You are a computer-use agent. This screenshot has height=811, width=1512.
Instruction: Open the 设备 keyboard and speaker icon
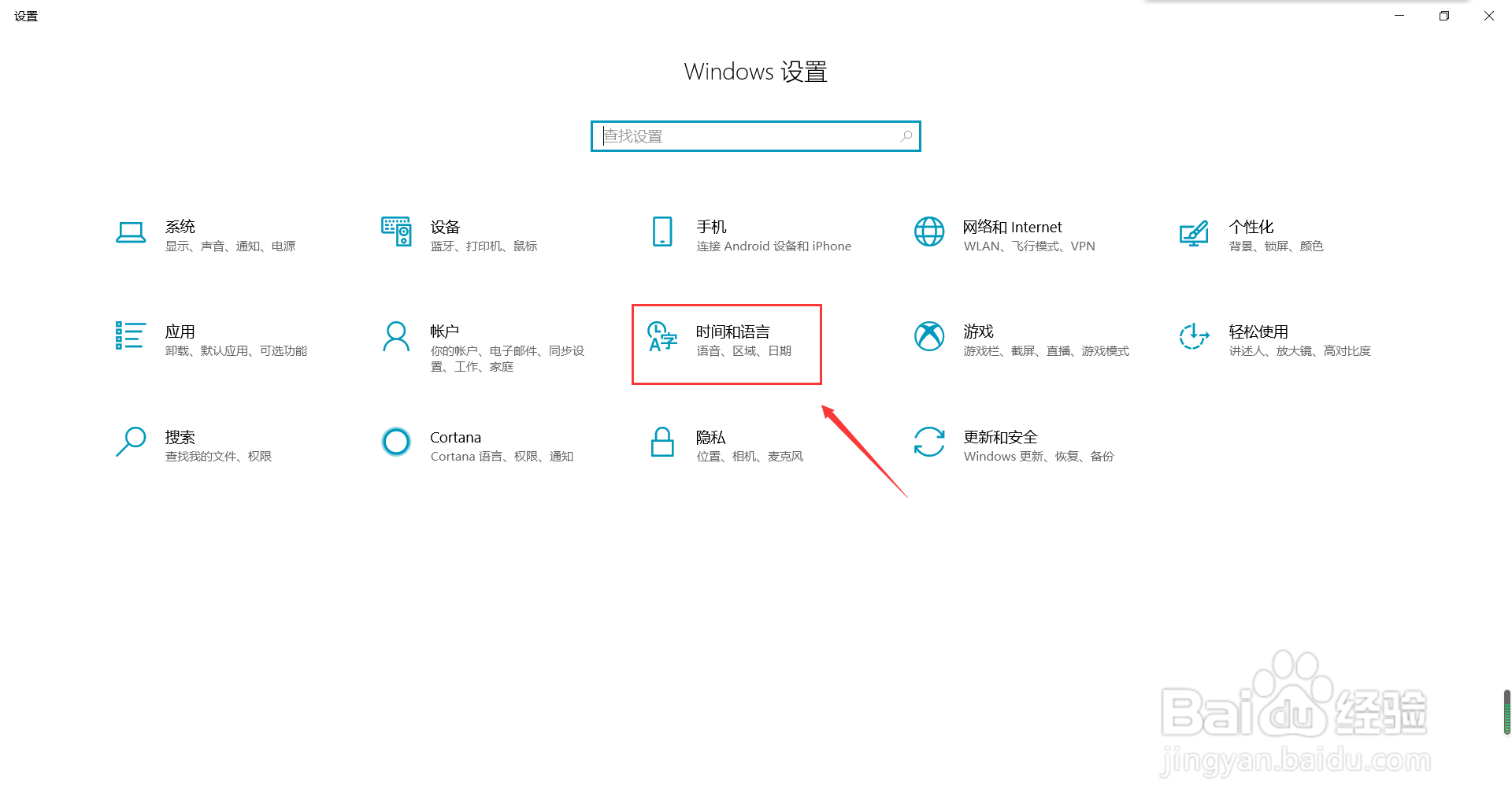tap(396, 231)
